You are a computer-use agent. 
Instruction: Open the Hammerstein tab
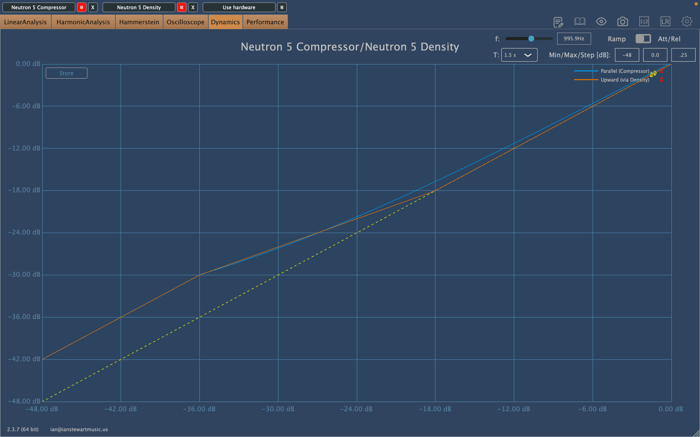139,22
